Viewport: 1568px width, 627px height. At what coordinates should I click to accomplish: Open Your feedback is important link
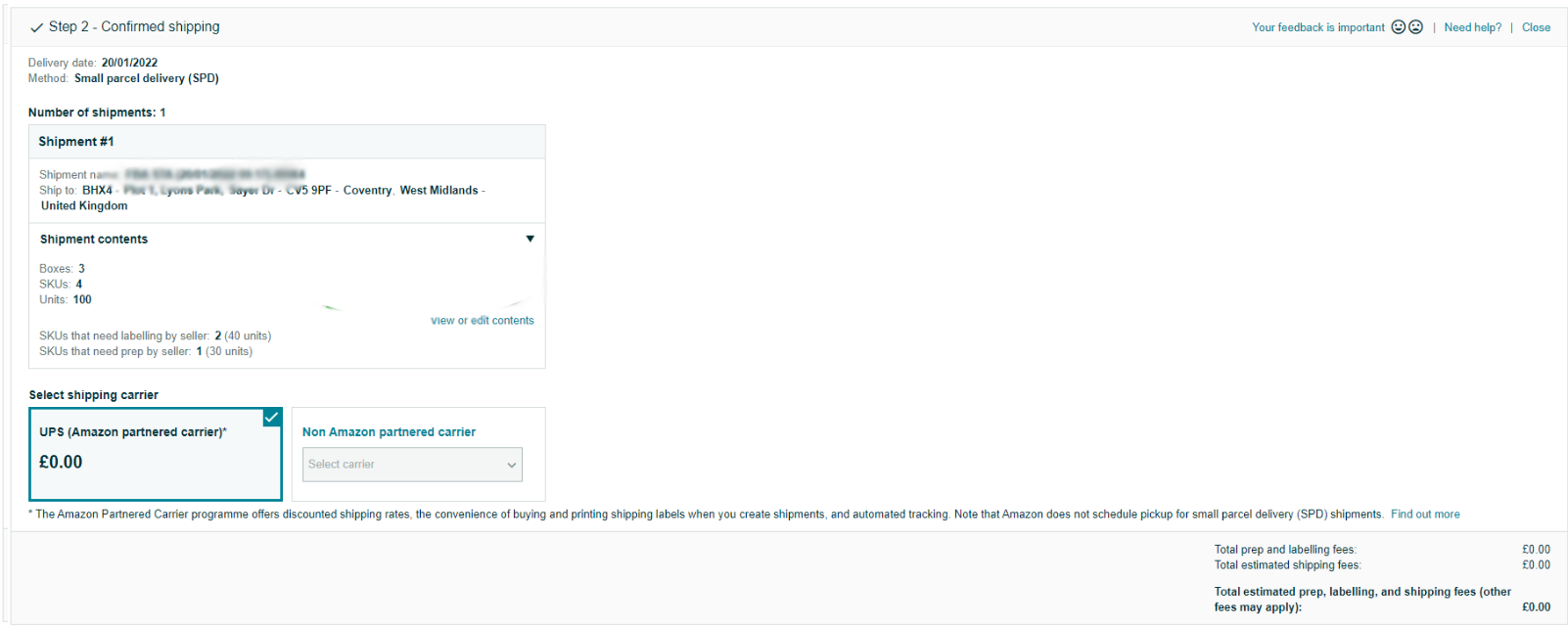[1317, 27]
